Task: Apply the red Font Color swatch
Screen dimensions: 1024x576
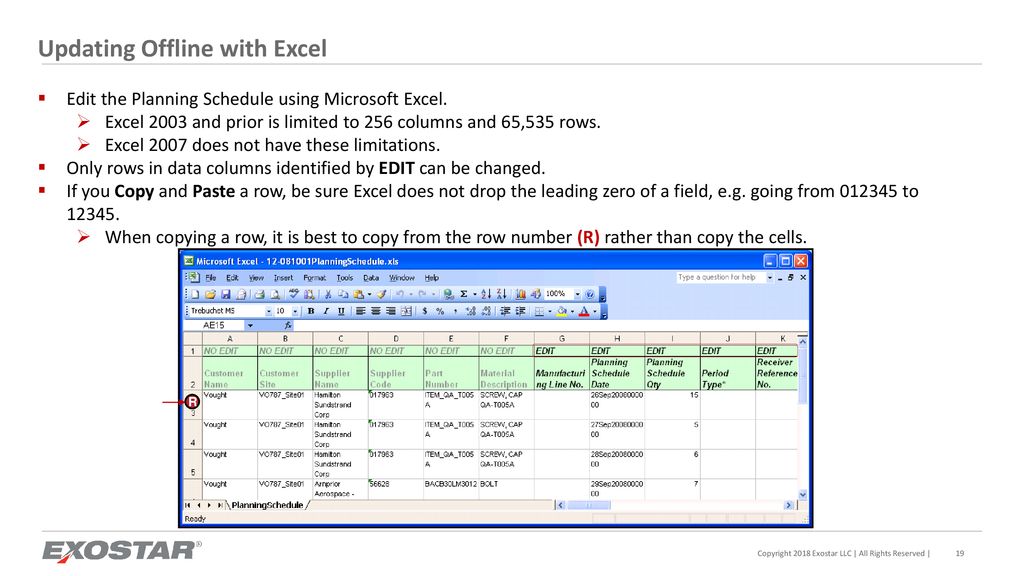Action: click(584, 312)
